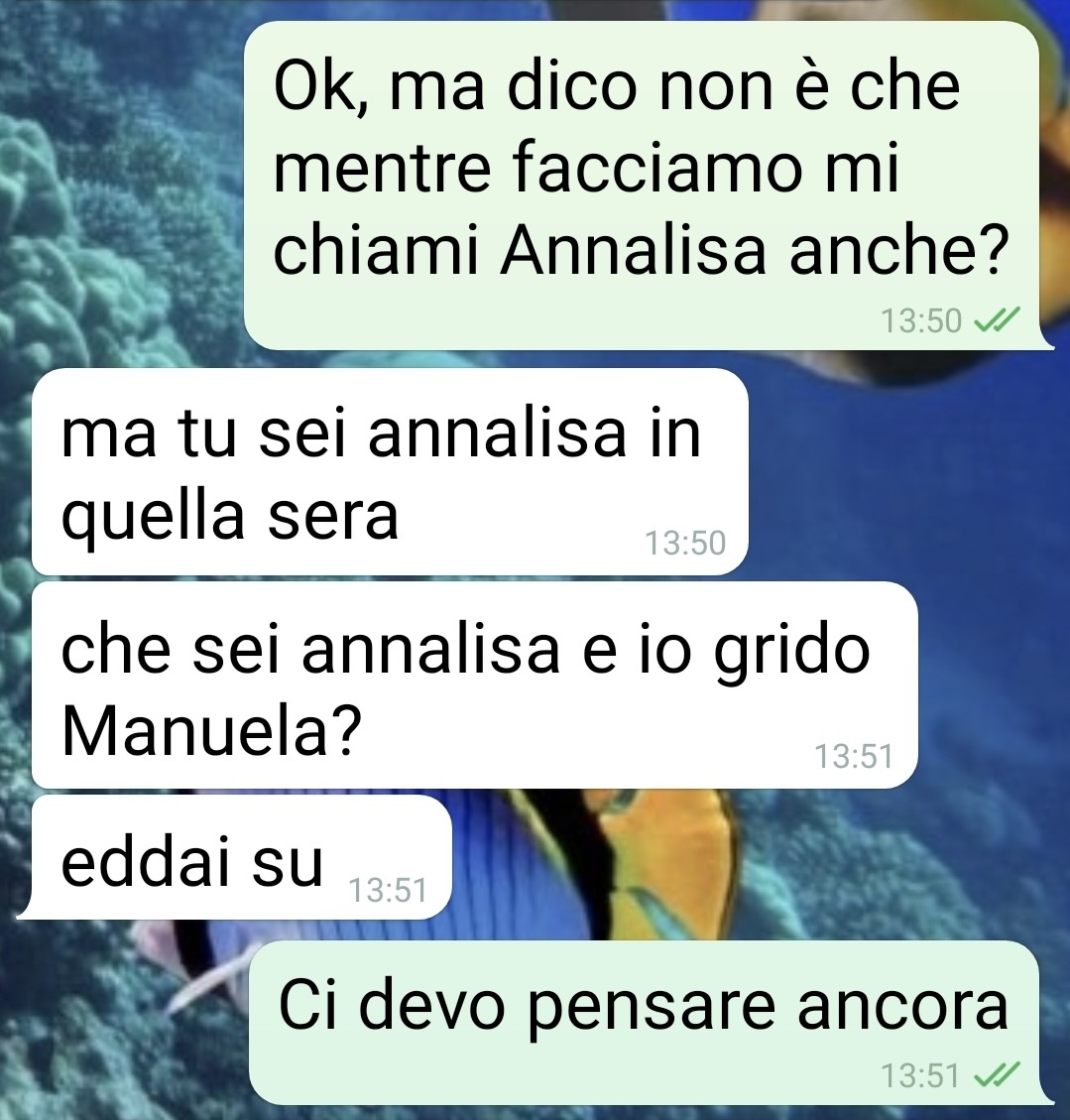The height and width of the screenshot is (1120, 1070).
Task: Tap the tail of the first green bubble
Action: click(1046, 341)
